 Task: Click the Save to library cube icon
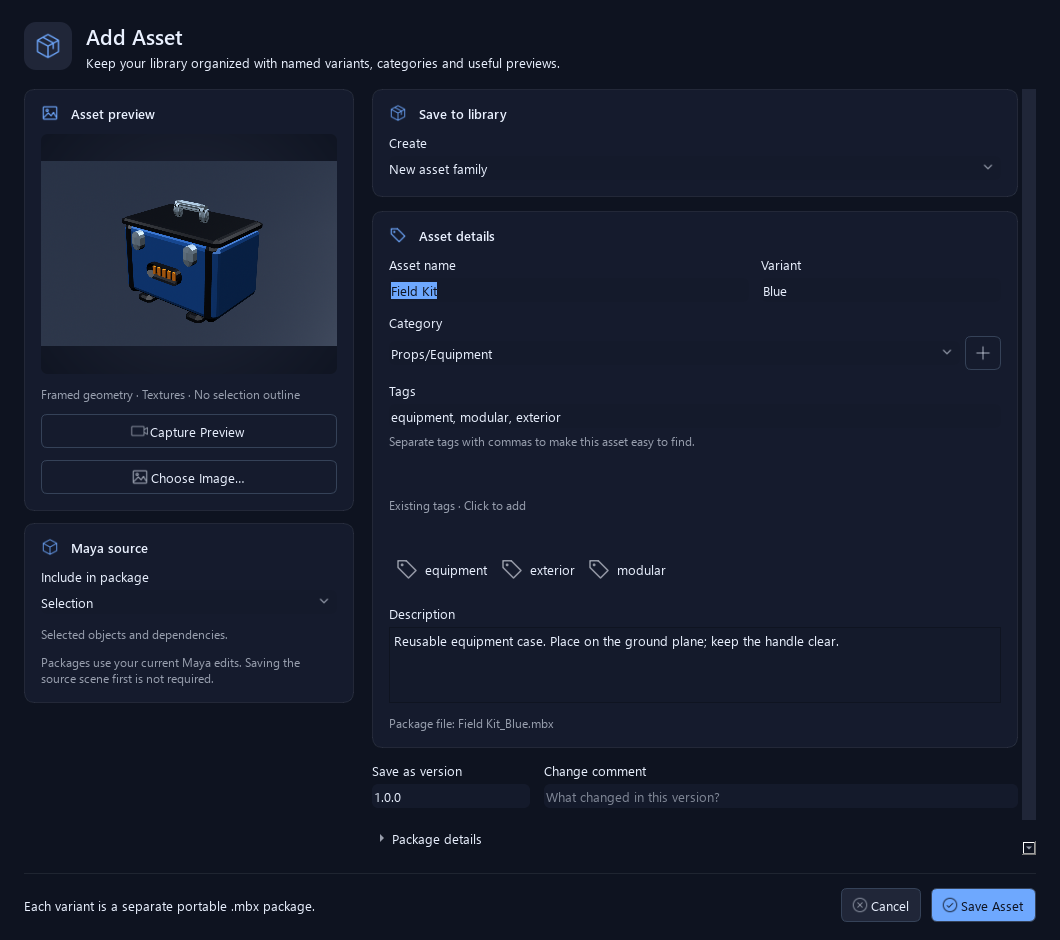[x=398, y=113]
